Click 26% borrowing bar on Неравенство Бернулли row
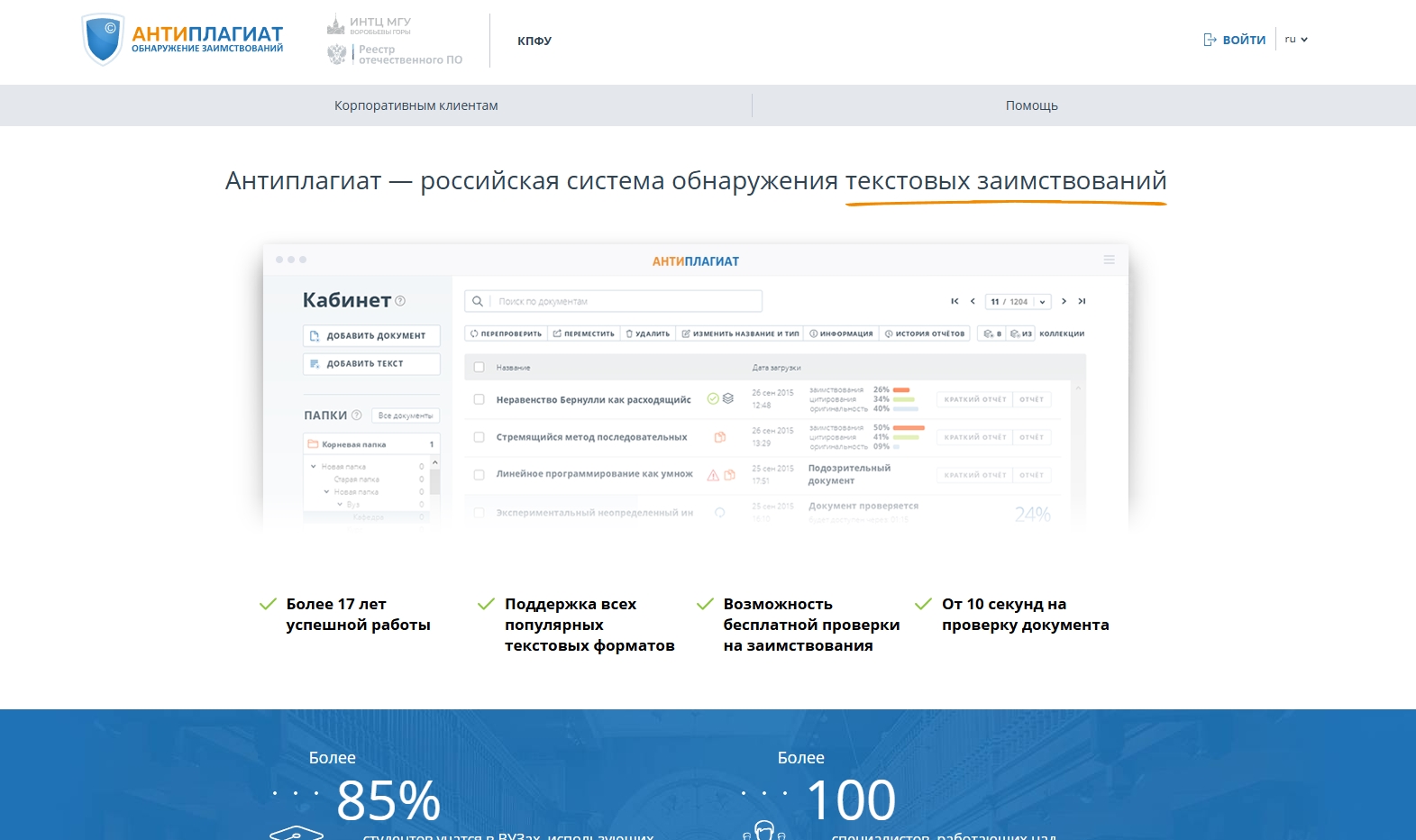 coord(901,390)
